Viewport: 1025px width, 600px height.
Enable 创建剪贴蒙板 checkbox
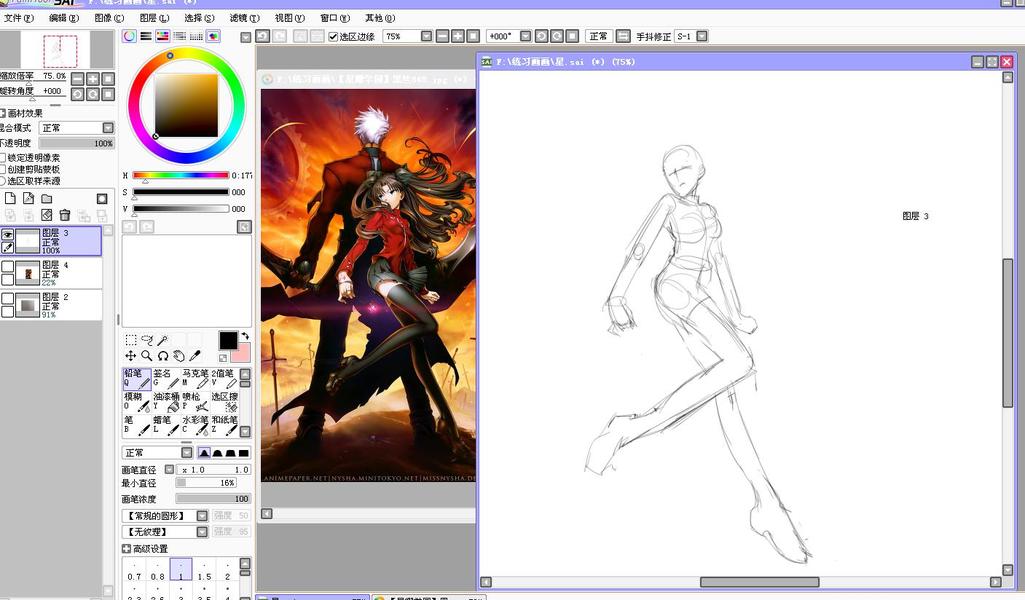point(3,169)
